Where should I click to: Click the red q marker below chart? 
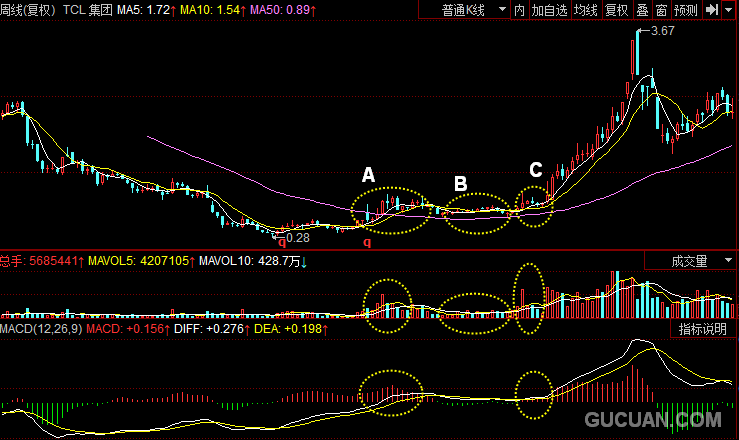pyautogui.click(x=366, y=242)
